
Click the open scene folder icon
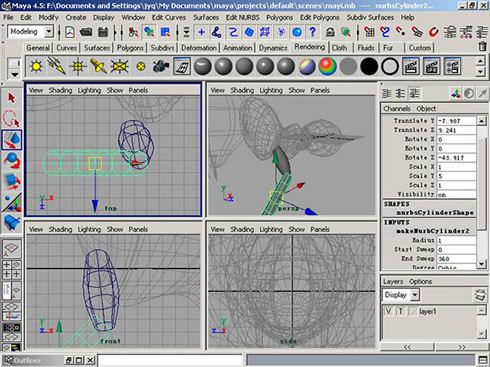(86, 32)
